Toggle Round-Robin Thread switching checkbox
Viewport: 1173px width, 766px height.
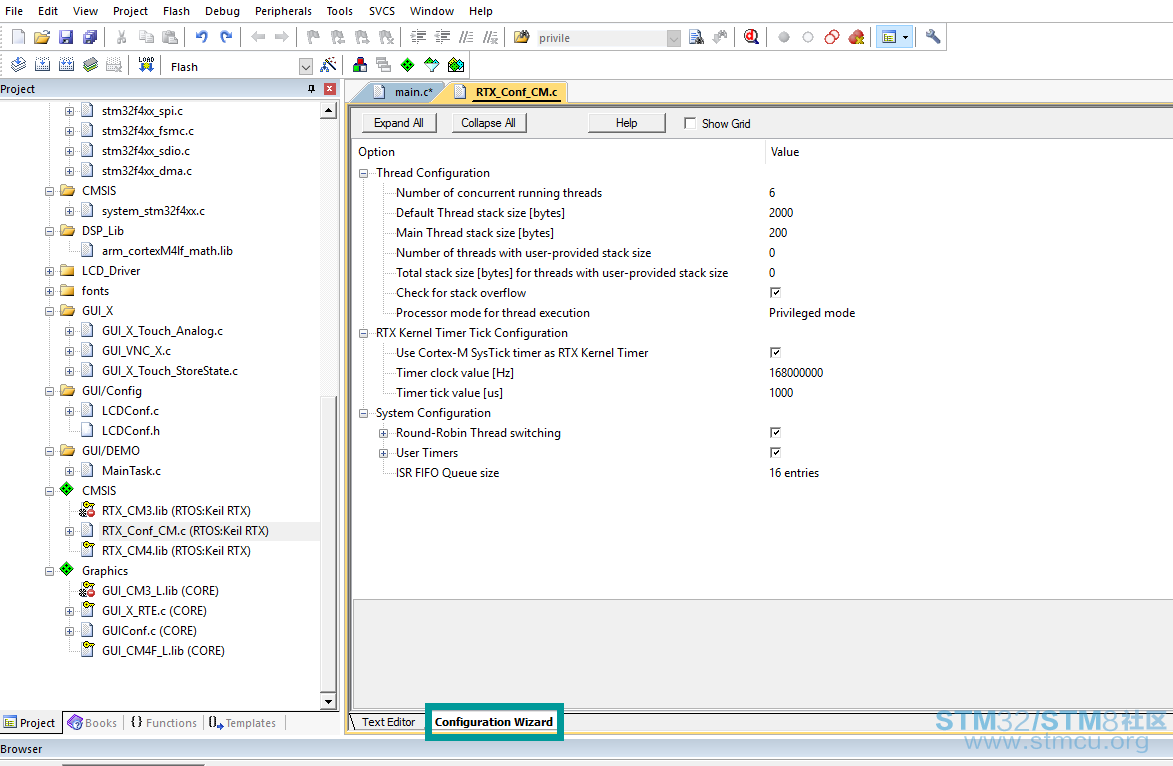775,432
